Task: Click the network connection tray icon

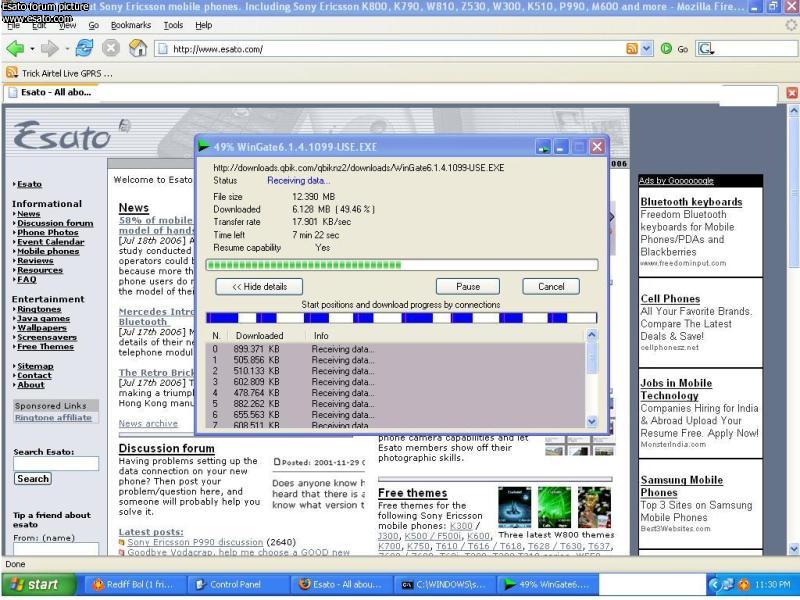Action: 728,585
